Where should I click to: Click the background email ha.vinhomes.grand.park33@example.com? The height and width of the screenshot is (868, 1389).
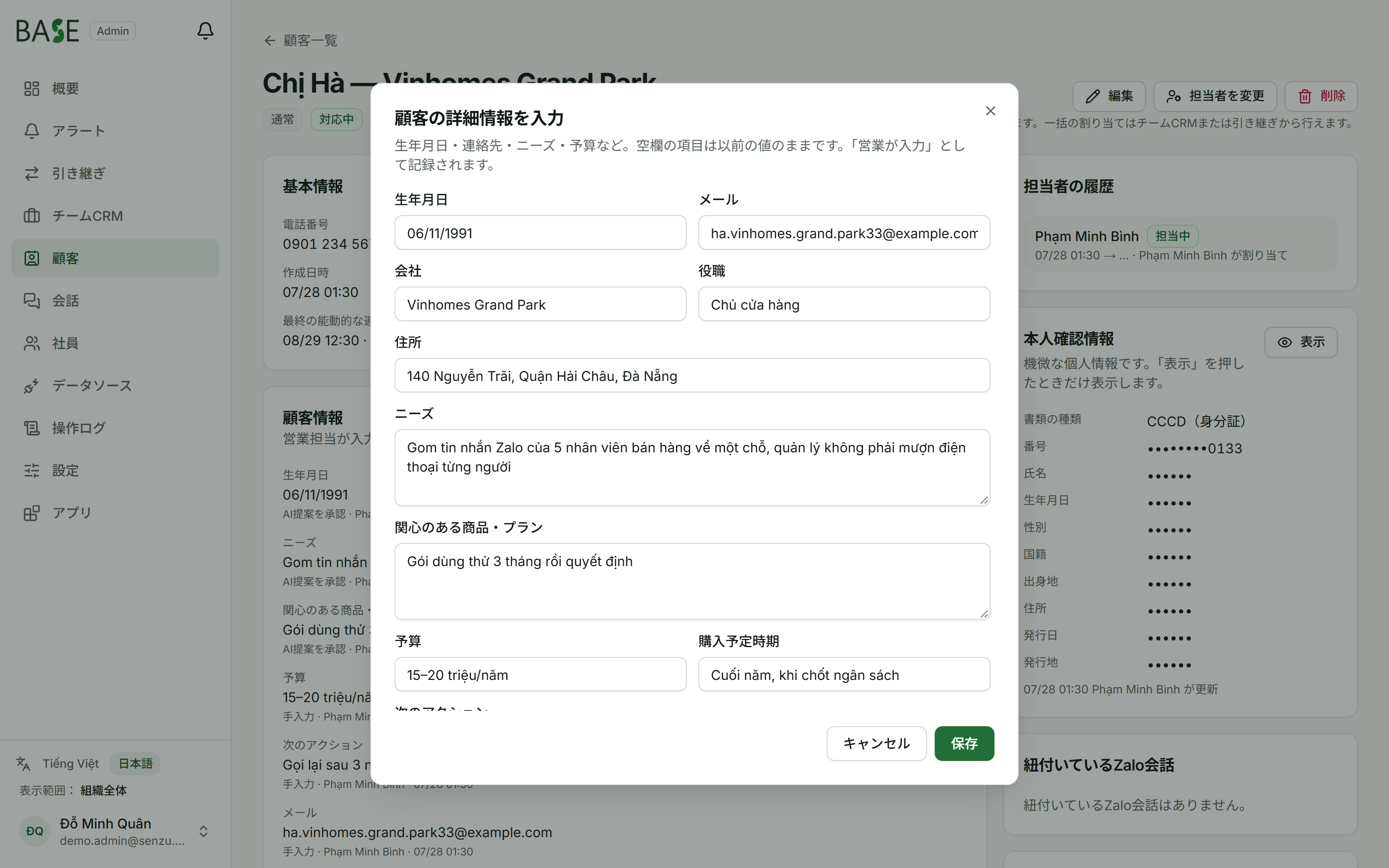tap(417, 832)
